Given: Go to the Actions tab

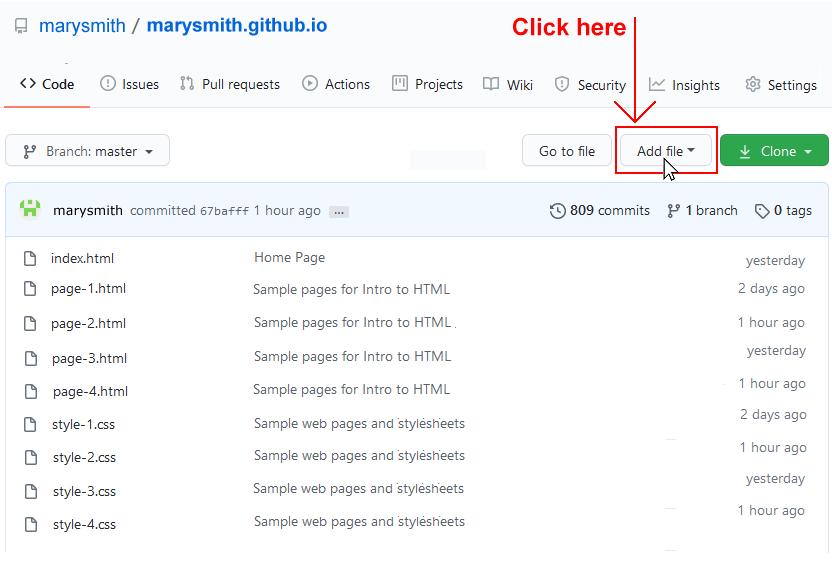Looking at the screenshot, I should coord(336,85).
